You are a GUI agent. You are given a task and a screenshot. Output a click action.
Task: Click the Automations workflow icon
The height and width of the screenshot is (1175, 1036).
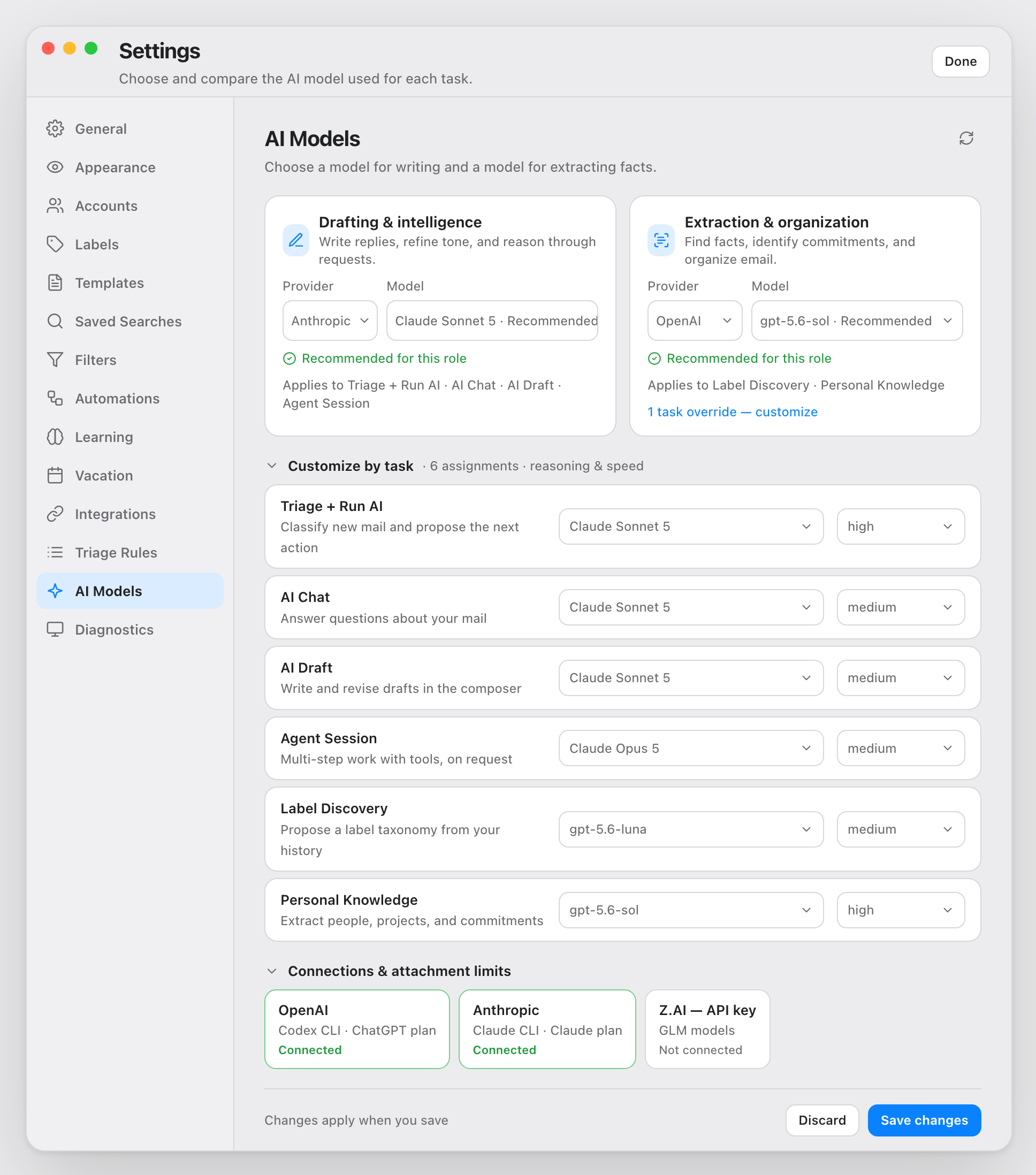(x=55, y=399)
